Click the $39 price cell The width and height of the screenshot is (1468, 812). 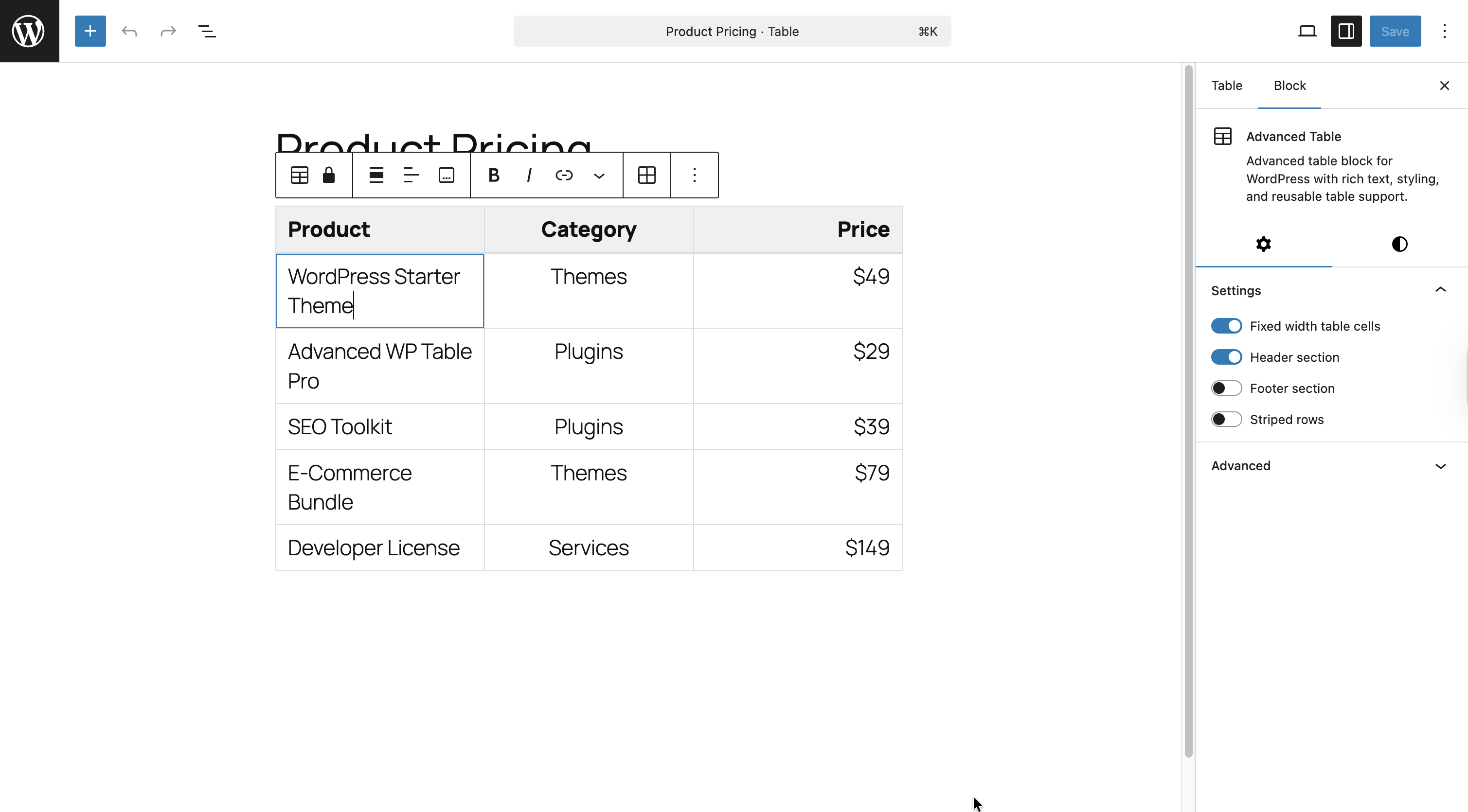pos(797,427)
